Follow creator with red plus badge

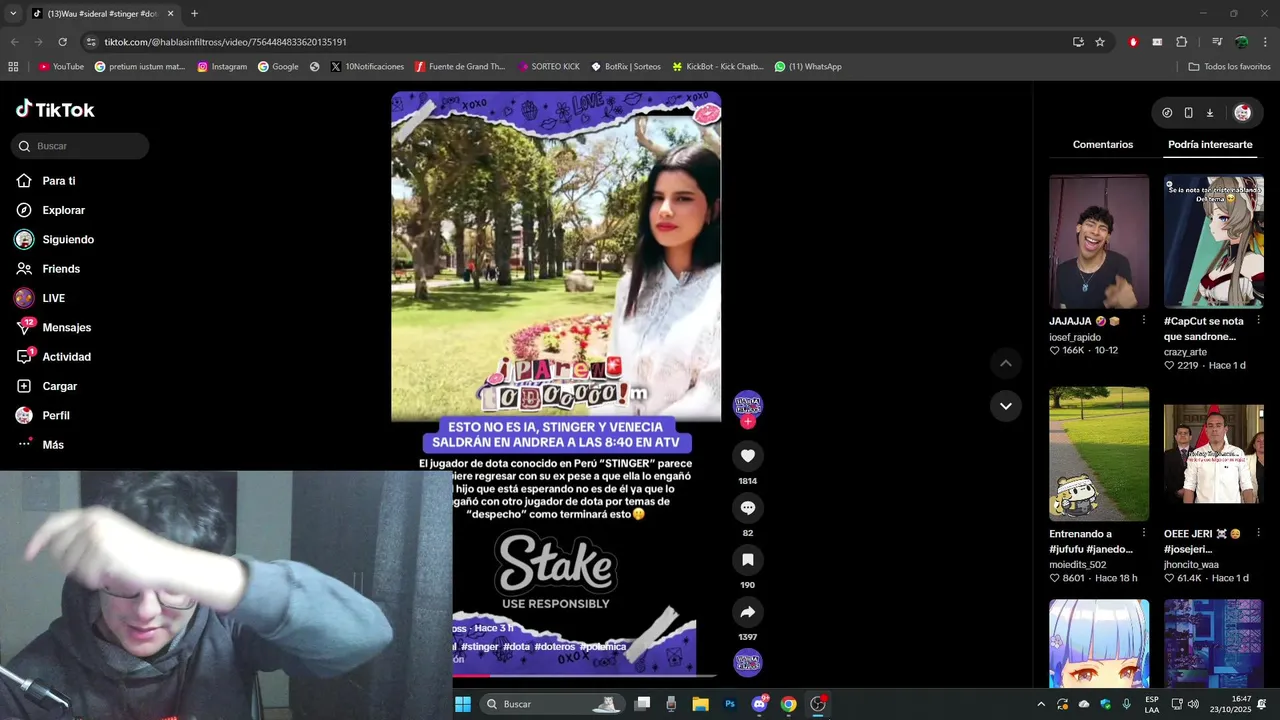pyautogui.click(x=748, y=422)
